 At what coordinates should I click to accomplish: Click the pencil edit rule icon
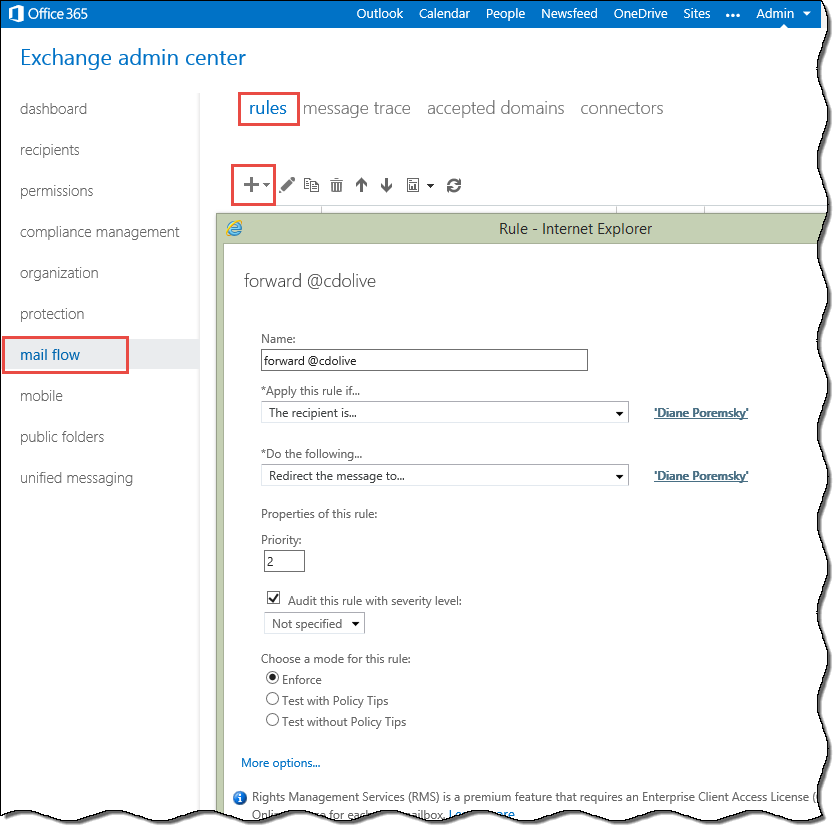point(287,185)
